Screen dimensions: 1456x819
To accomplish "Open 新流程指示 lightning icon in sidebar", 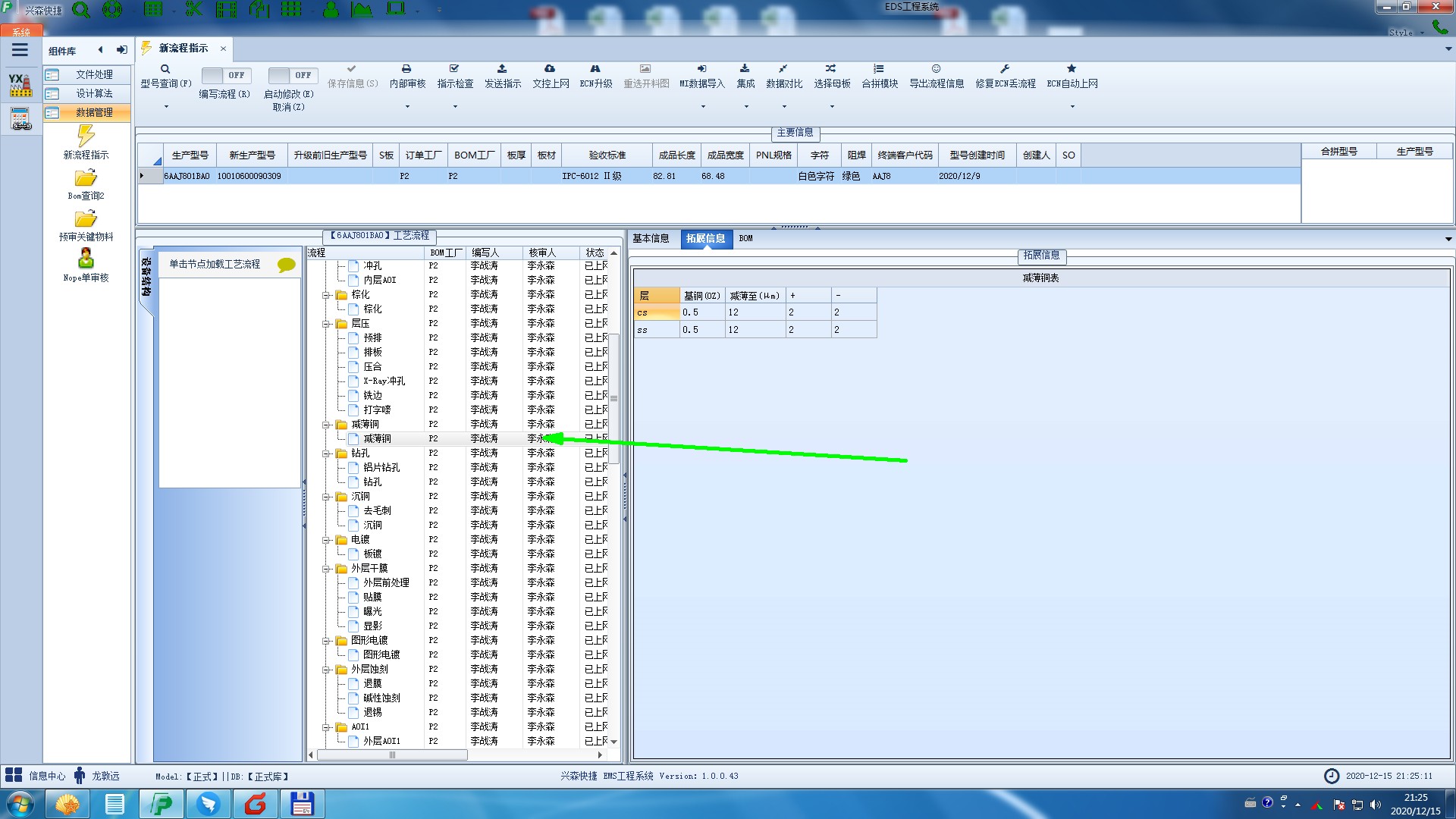I will coord(86,136).
